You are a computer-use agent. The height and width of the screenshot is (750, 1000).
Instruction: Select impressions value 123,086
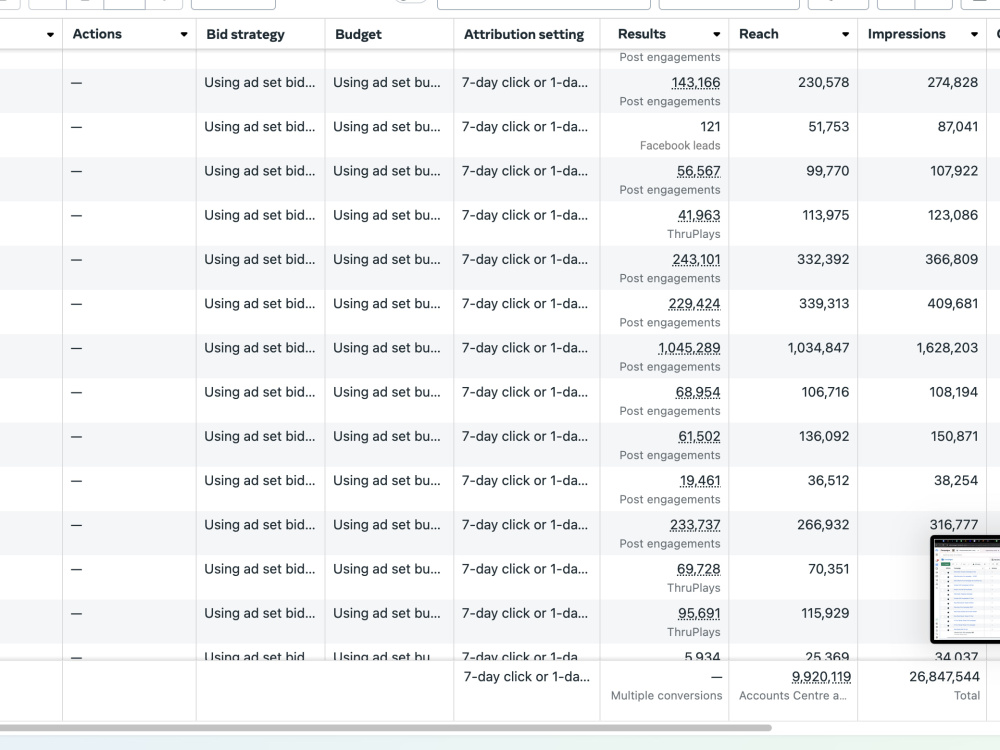[953, 216]
